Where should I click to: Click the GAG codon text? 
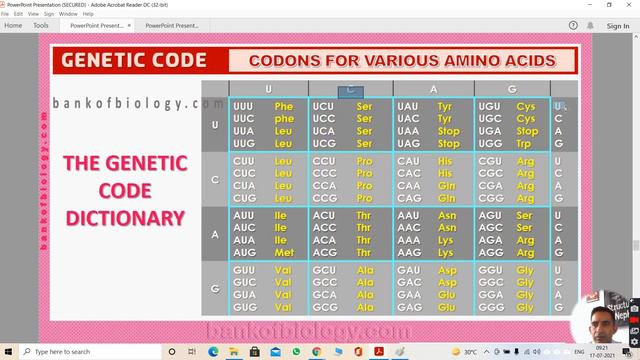409,307
